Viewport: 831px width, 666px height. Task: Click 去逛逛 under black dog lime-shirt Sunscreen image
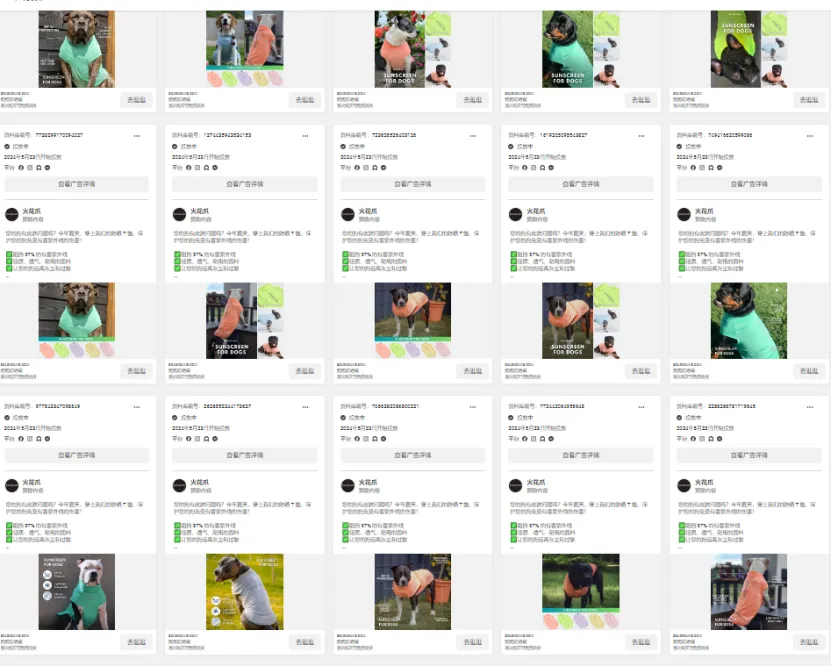(x=809, y=100)
